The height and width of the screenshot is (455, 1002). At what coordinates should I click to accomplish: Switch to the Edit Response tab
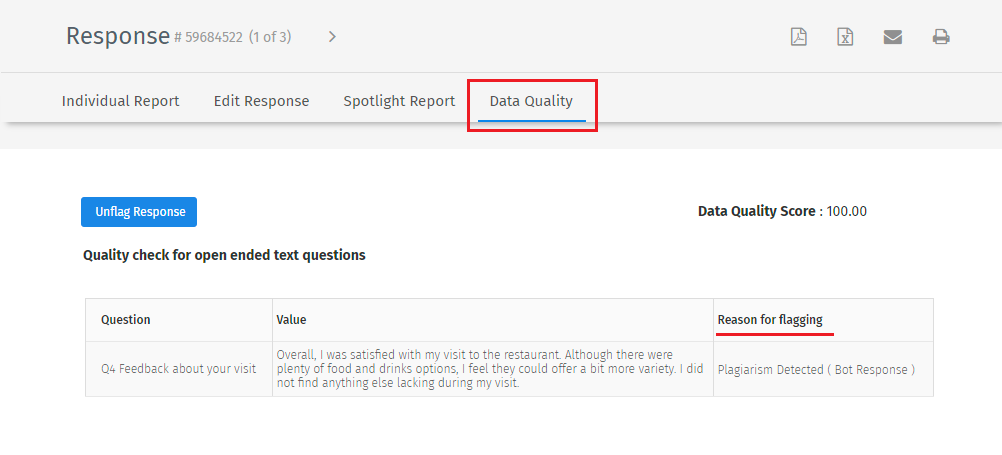coord(261,101)
